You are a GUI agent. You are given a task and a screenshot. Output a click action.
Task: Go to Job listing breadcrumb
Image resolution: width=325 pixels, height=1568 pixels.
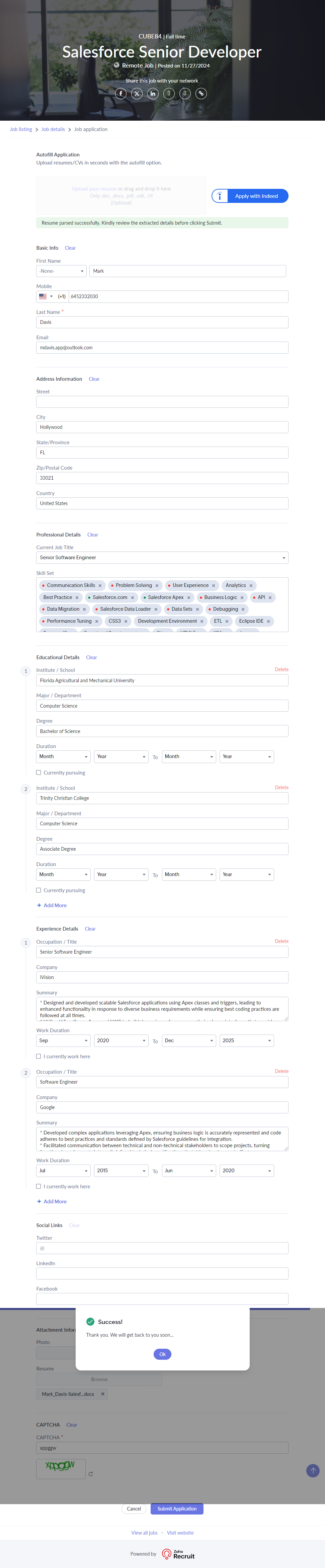pyautogui.click(x=21, y=129)
